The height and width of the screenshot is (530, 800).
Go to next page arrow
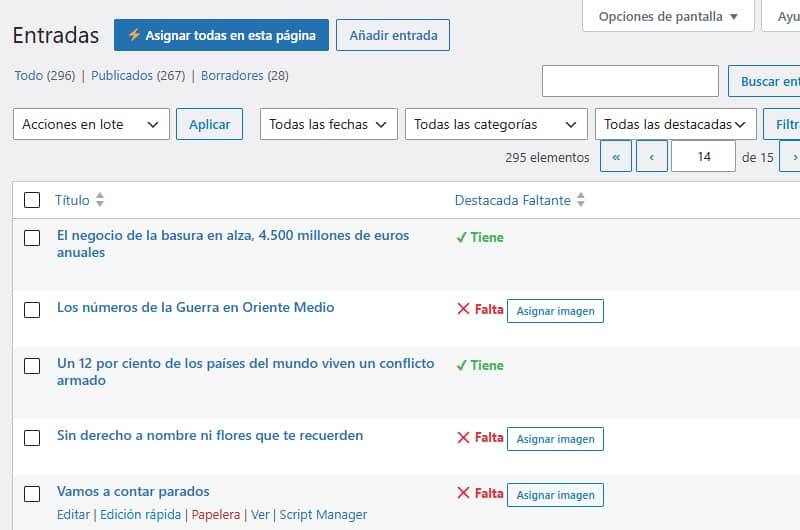(x=792, y=157)
